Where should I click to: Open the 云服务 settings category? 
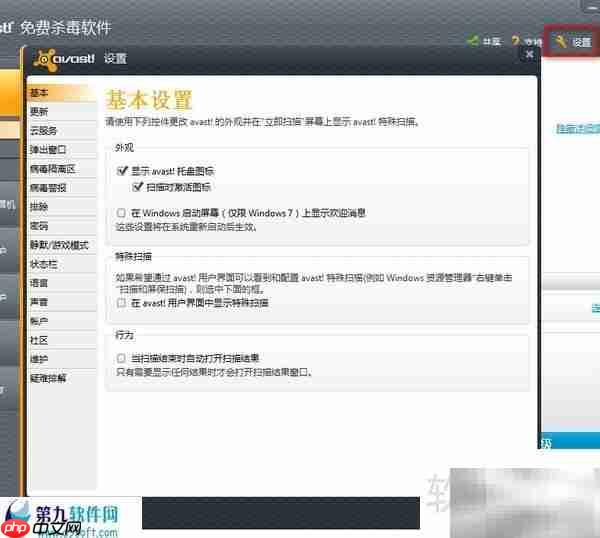coord(62,131)
